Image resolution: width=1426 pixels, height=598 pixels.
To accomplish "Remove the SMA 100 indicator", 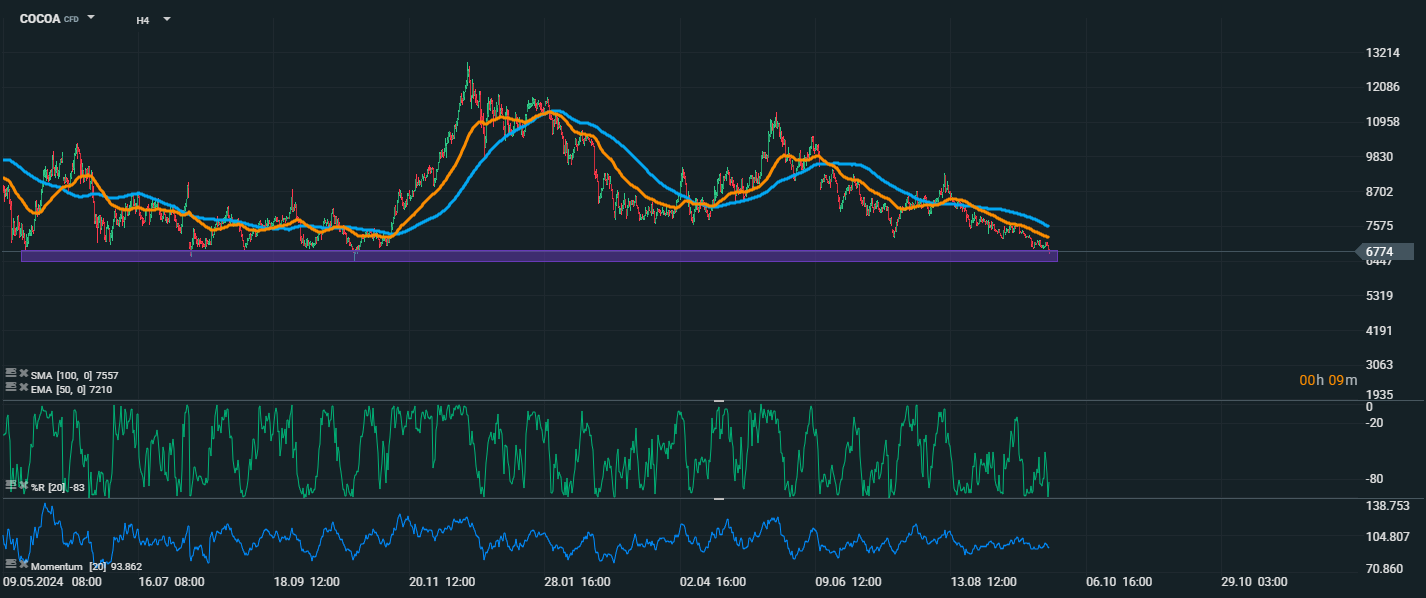I will point(24,374).
